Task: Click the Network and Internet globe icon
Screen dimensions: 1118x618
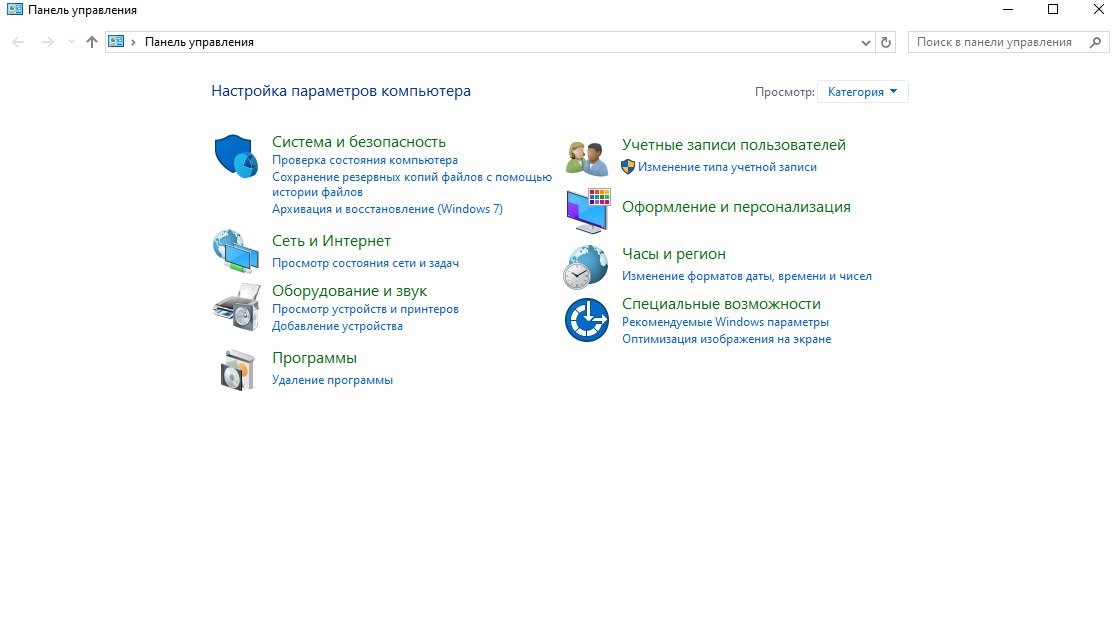Action: pos(236,250)
